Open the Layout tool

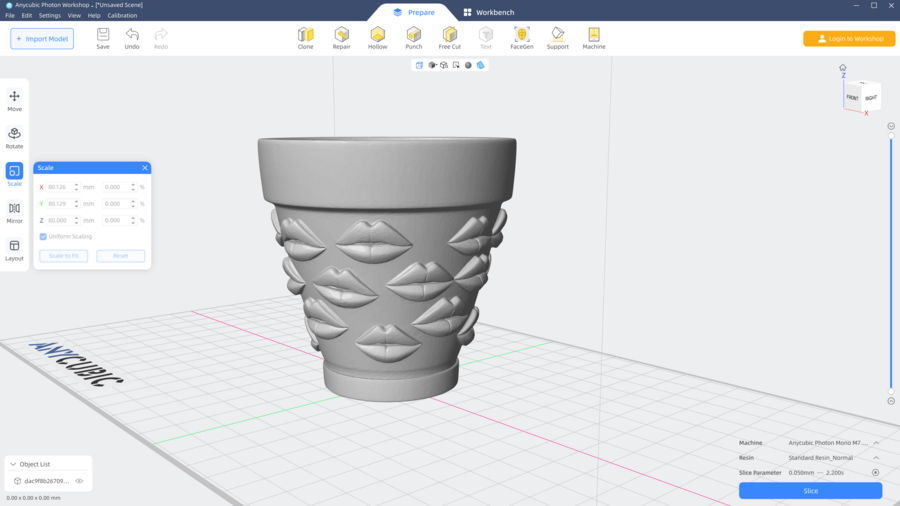click(14, 250)
